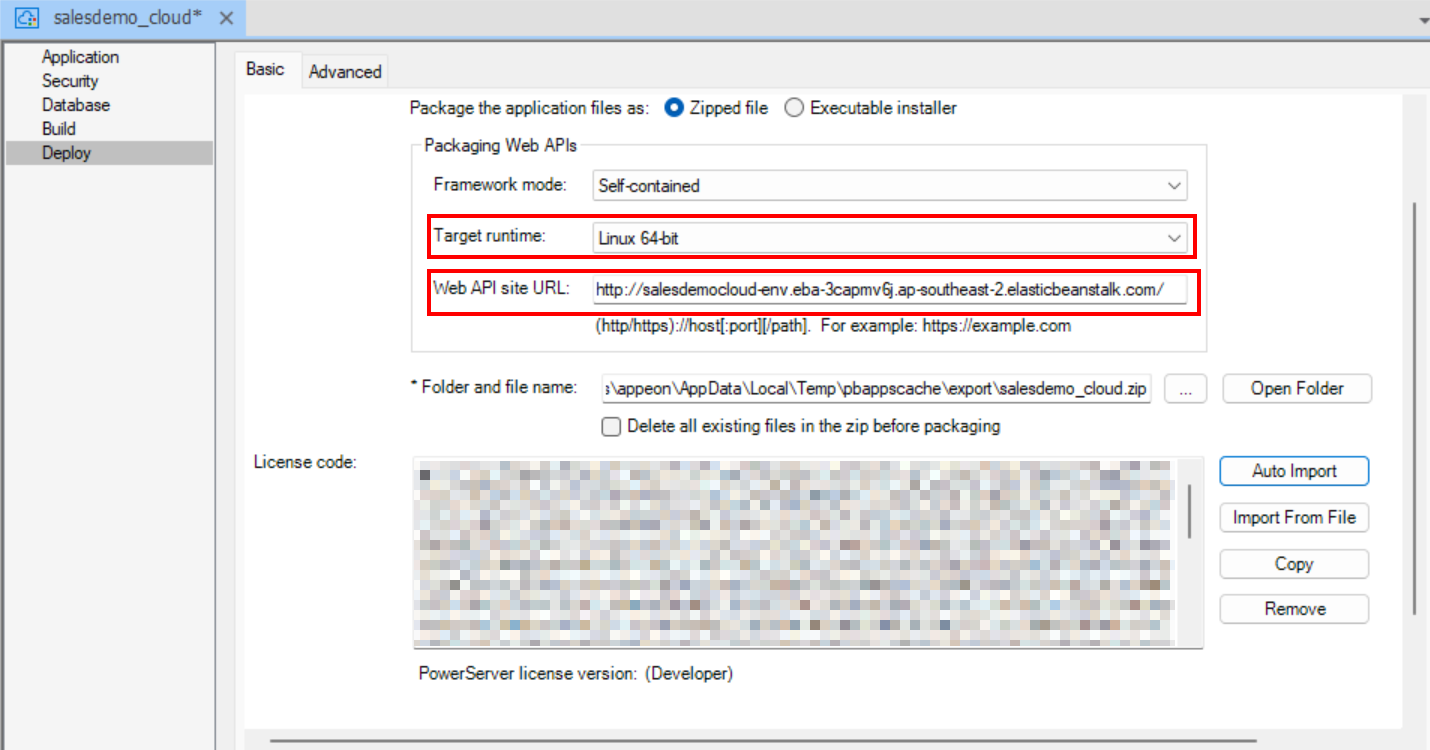Open the Framework mode dropdown
Image resolution: width=1430 pixels, height=750 pixels.
[x=1175, y=185]
